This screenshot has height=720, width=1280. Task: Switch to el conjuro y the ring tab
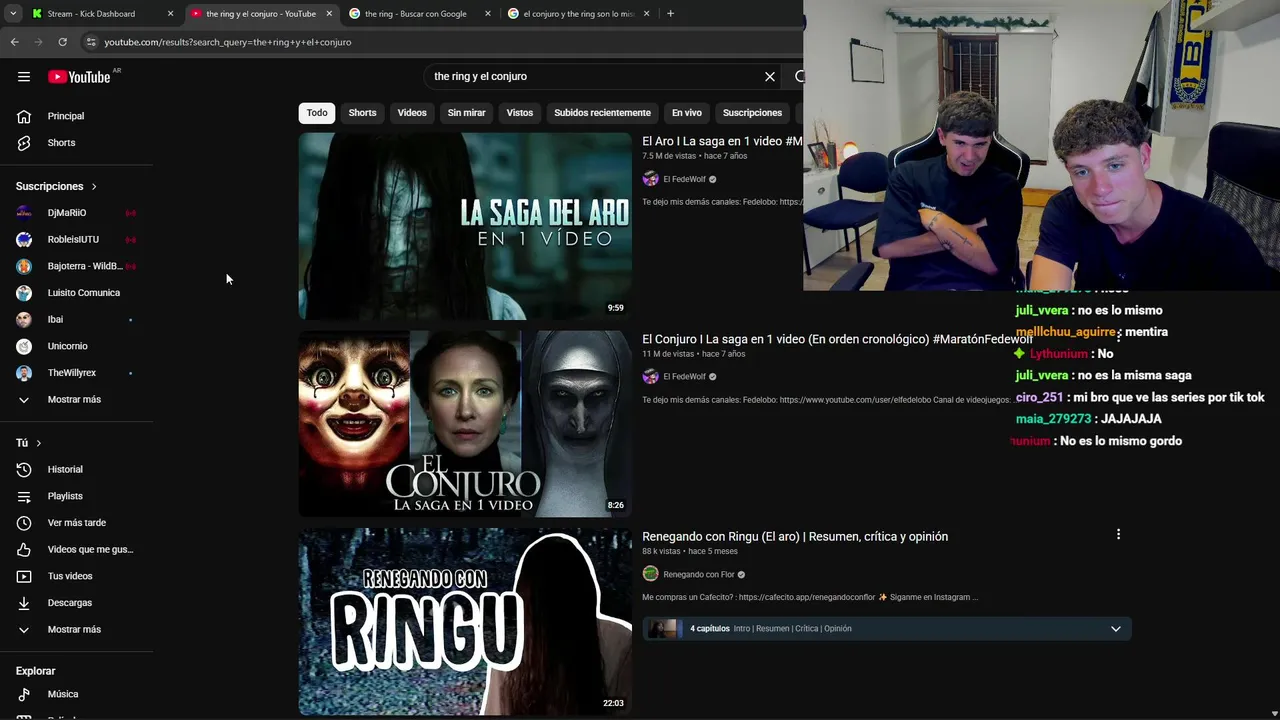(x=578, y=14)
